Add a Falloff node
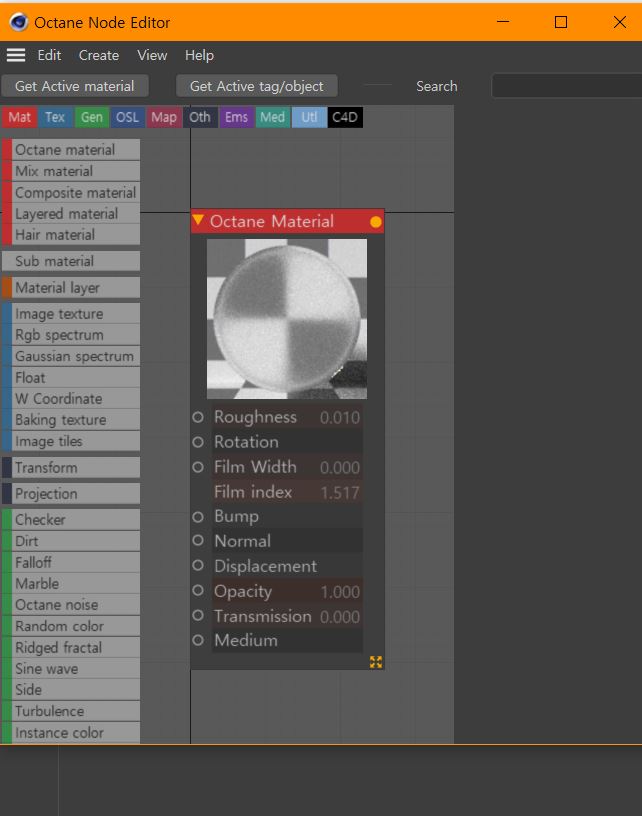Image resolution: width=642 pixels, height=816 pixels. (x=71, y=563)
